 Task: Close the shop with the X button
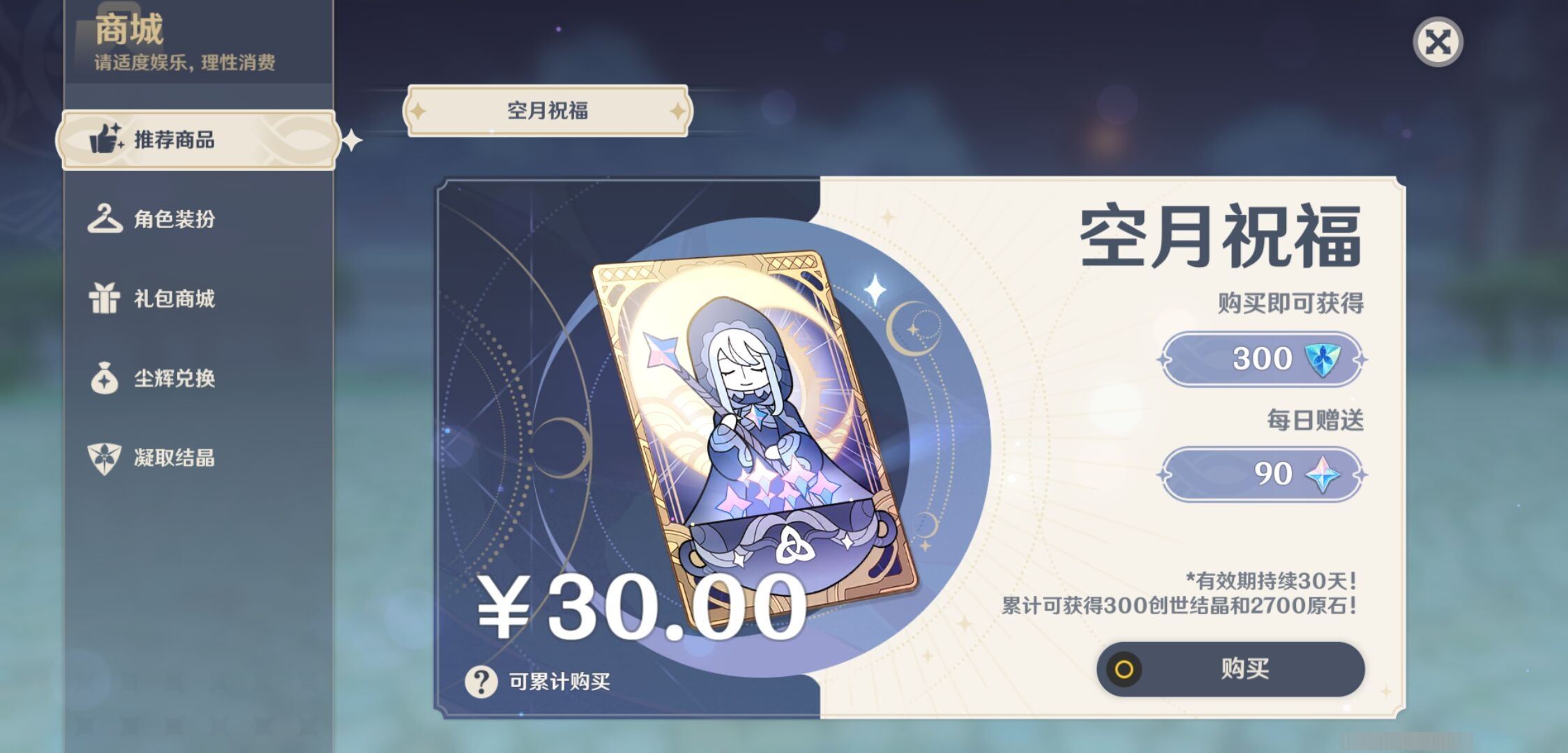[x=1438, y=42]
